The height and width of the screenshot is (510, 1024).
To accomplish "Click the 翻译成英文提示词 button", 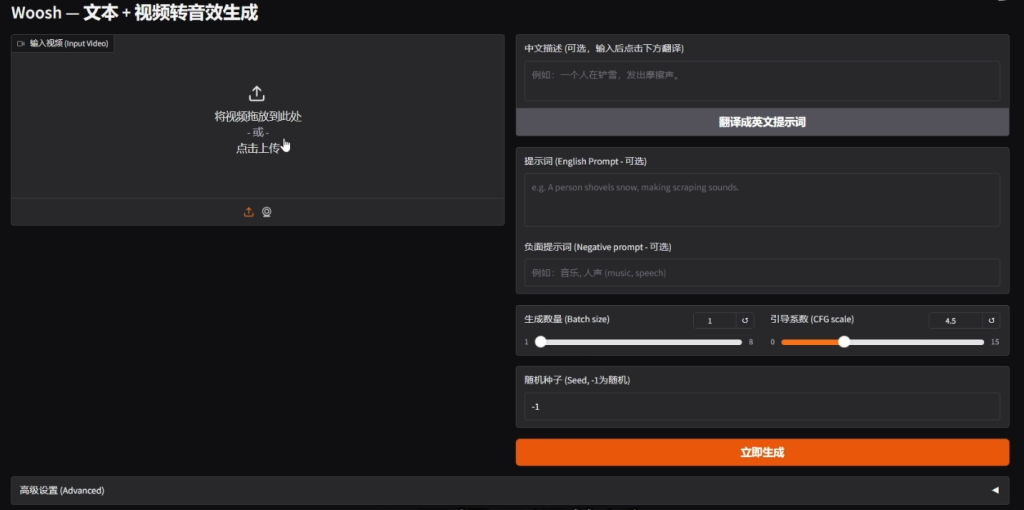I will [x=762, y=122].
